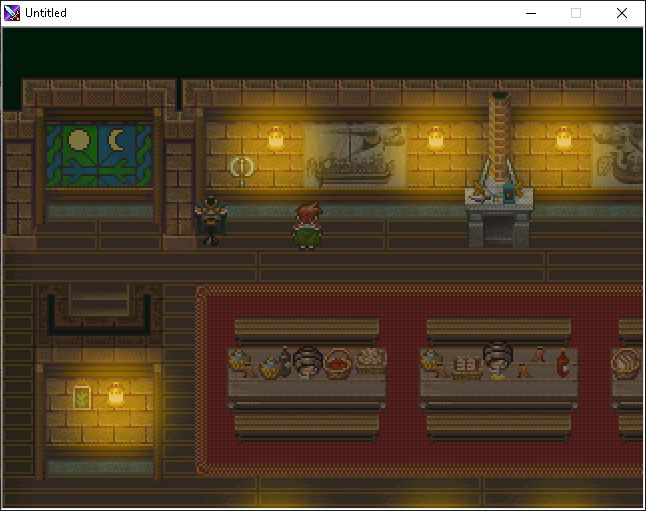The image size is (646, 511).
Task: Click the wall lantern beside the green picture
Action: [x=115, y=394]
